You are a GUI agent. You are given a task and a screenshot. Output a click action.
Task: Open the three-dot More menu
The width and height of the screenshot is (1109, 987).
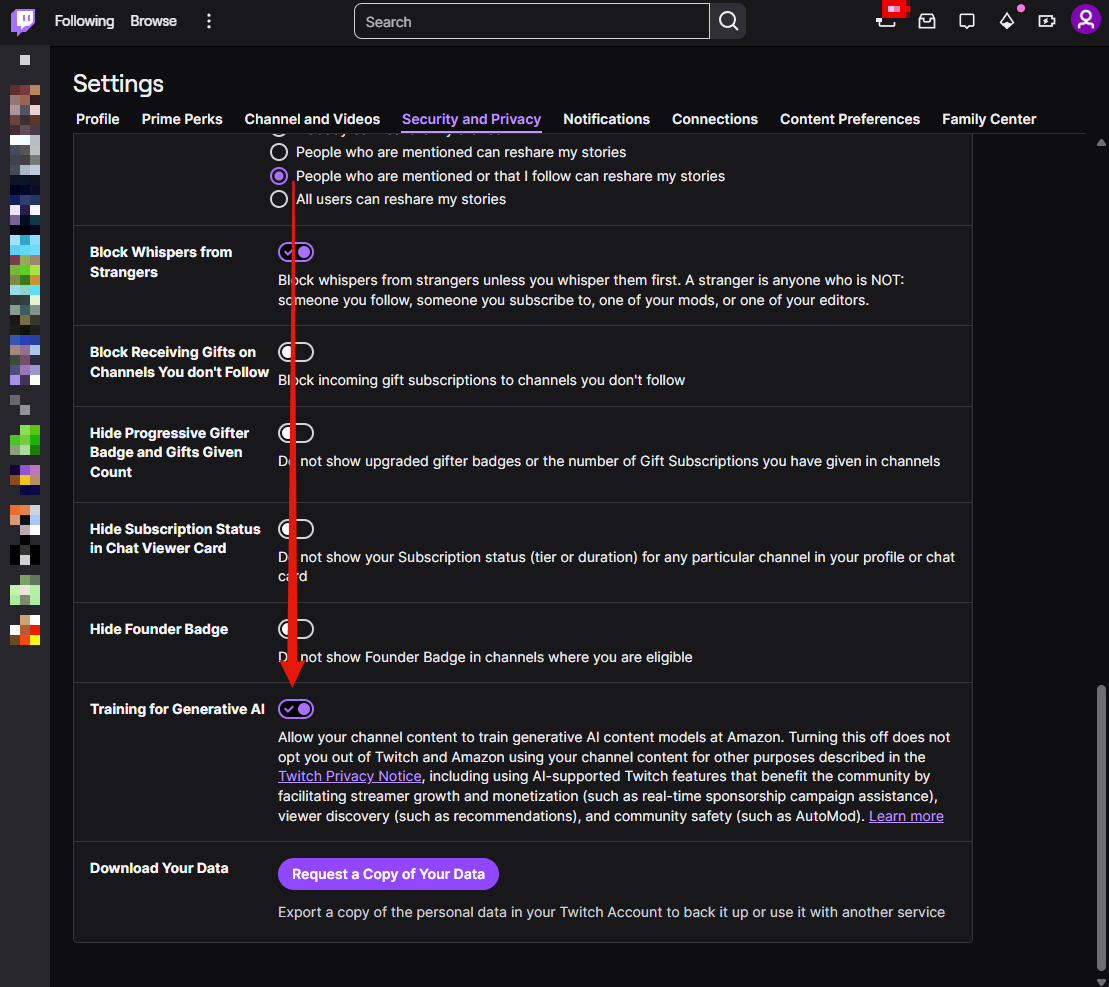click(x=208, y=21)
